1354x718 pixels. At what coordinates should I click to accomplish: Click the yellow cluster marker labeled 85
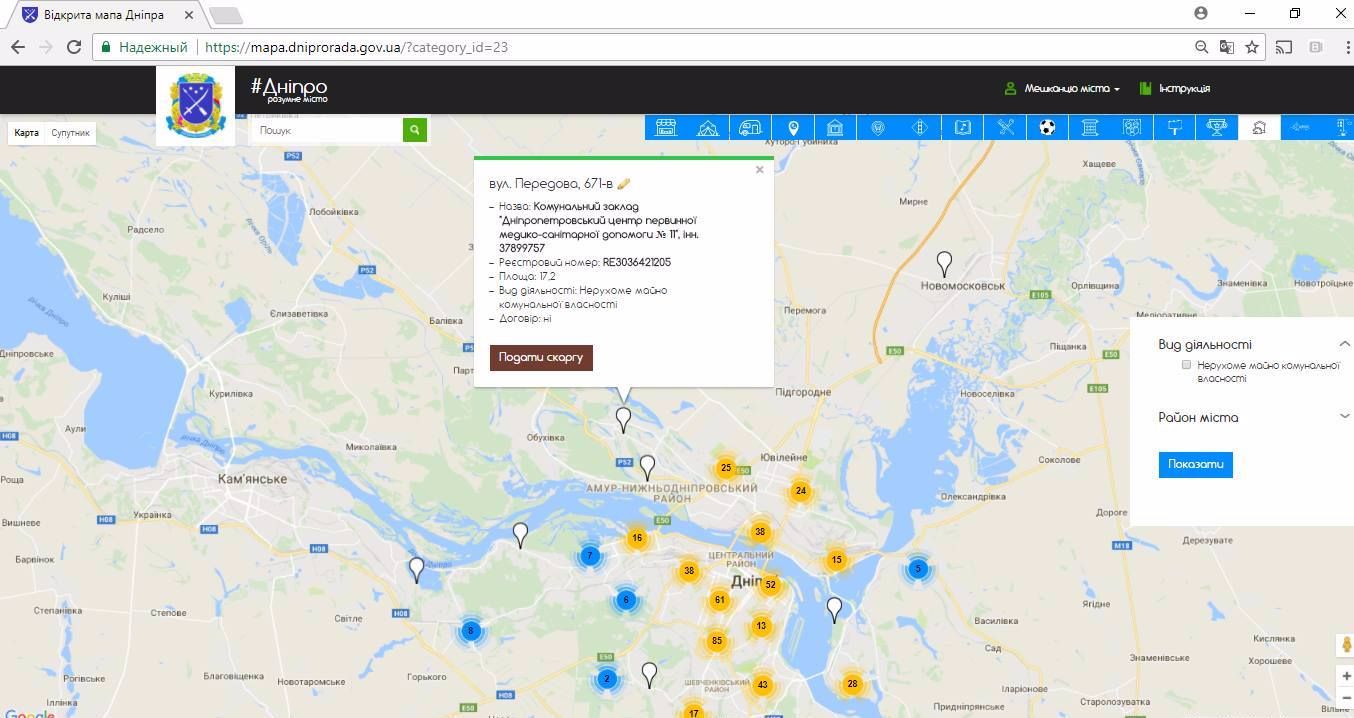716,641
